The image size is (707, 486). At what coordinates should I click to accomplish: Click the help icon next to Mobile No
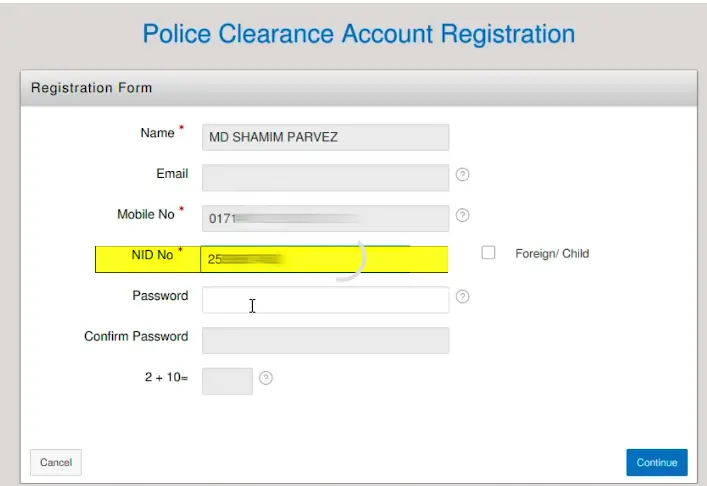point(463,215)
